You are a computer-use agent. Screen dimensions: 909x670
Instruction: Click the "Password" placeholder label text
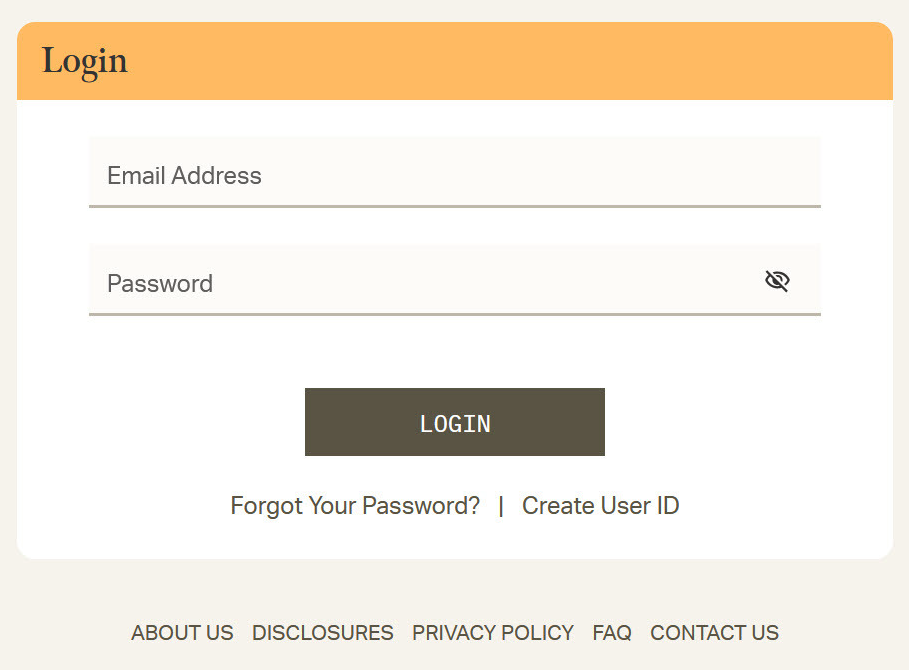click(x=160, y=284)
